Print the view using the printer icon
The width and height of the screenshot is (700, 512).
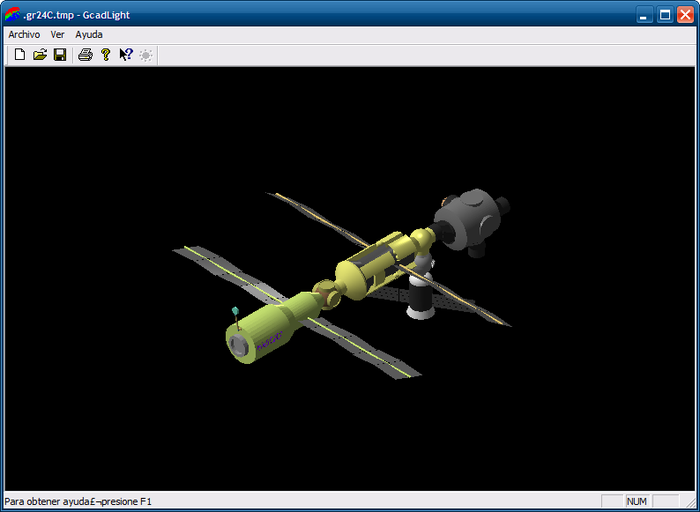click(85, 54)
